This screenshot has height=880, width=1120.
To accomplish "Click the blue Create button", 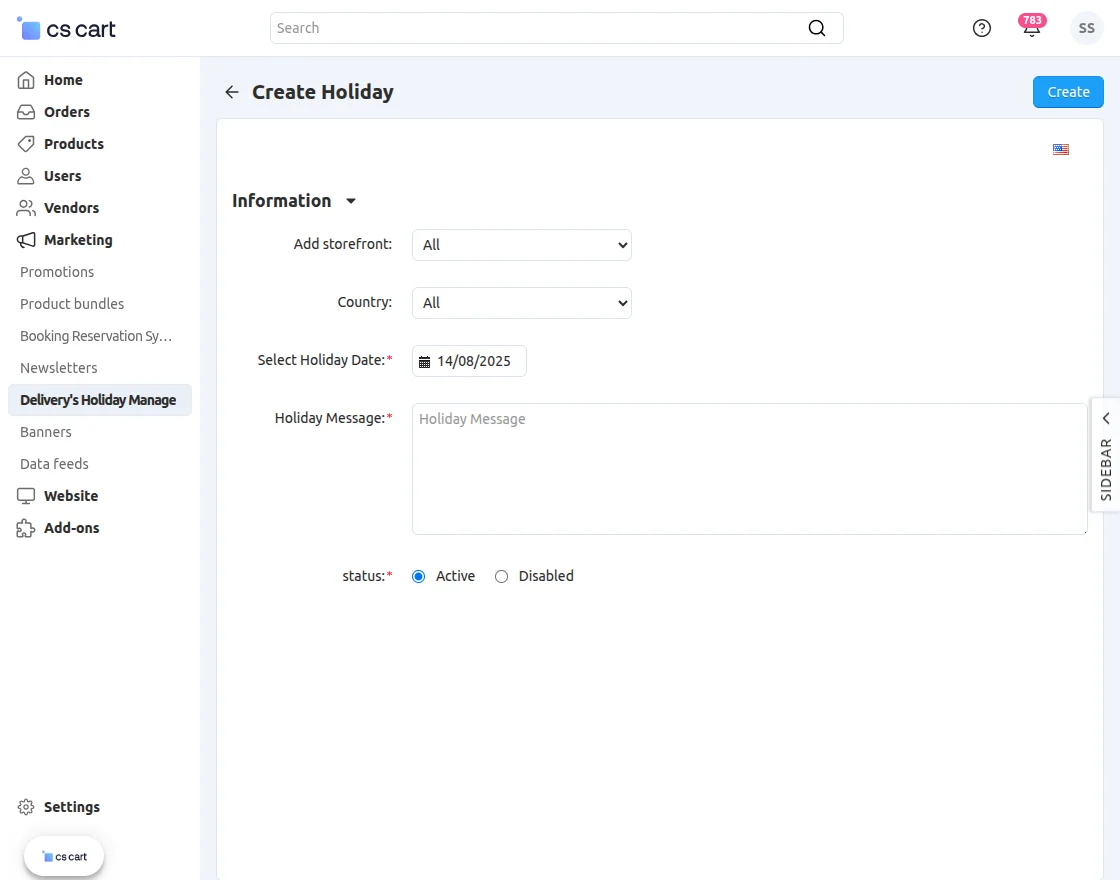I will click(x=1068, y=92).
